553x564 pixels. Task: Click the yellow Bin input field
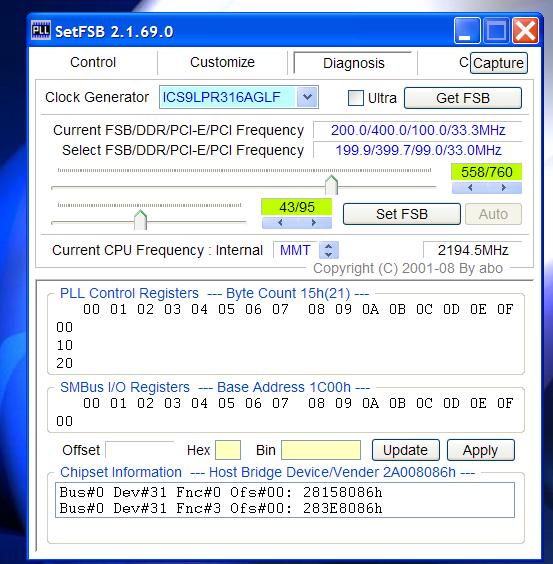coord(321,450)
